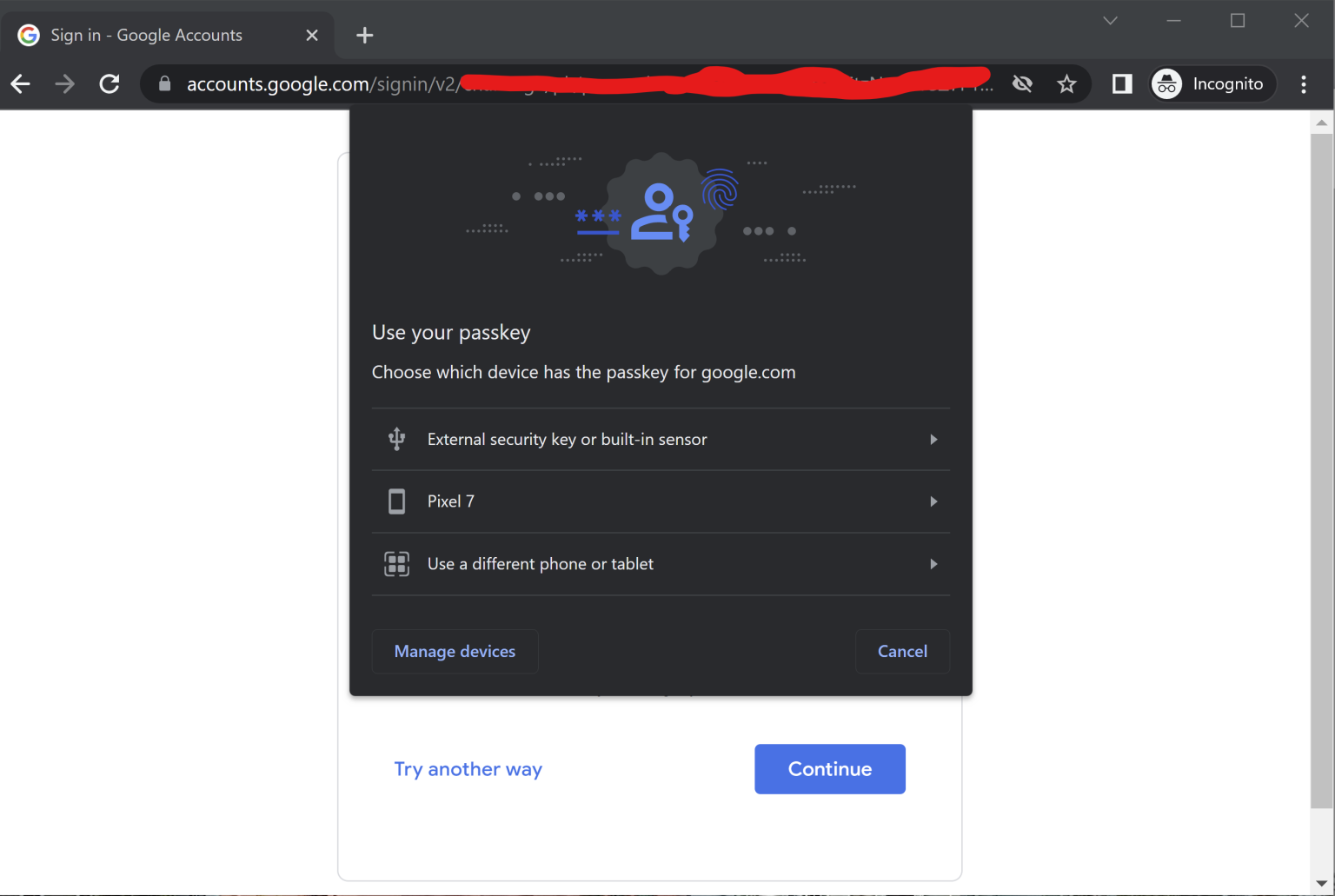This screenshot has width=1335, height=896.
Task: Click the Incognito mask icon
Action: pyautogui.click(x=1166, y=83)
